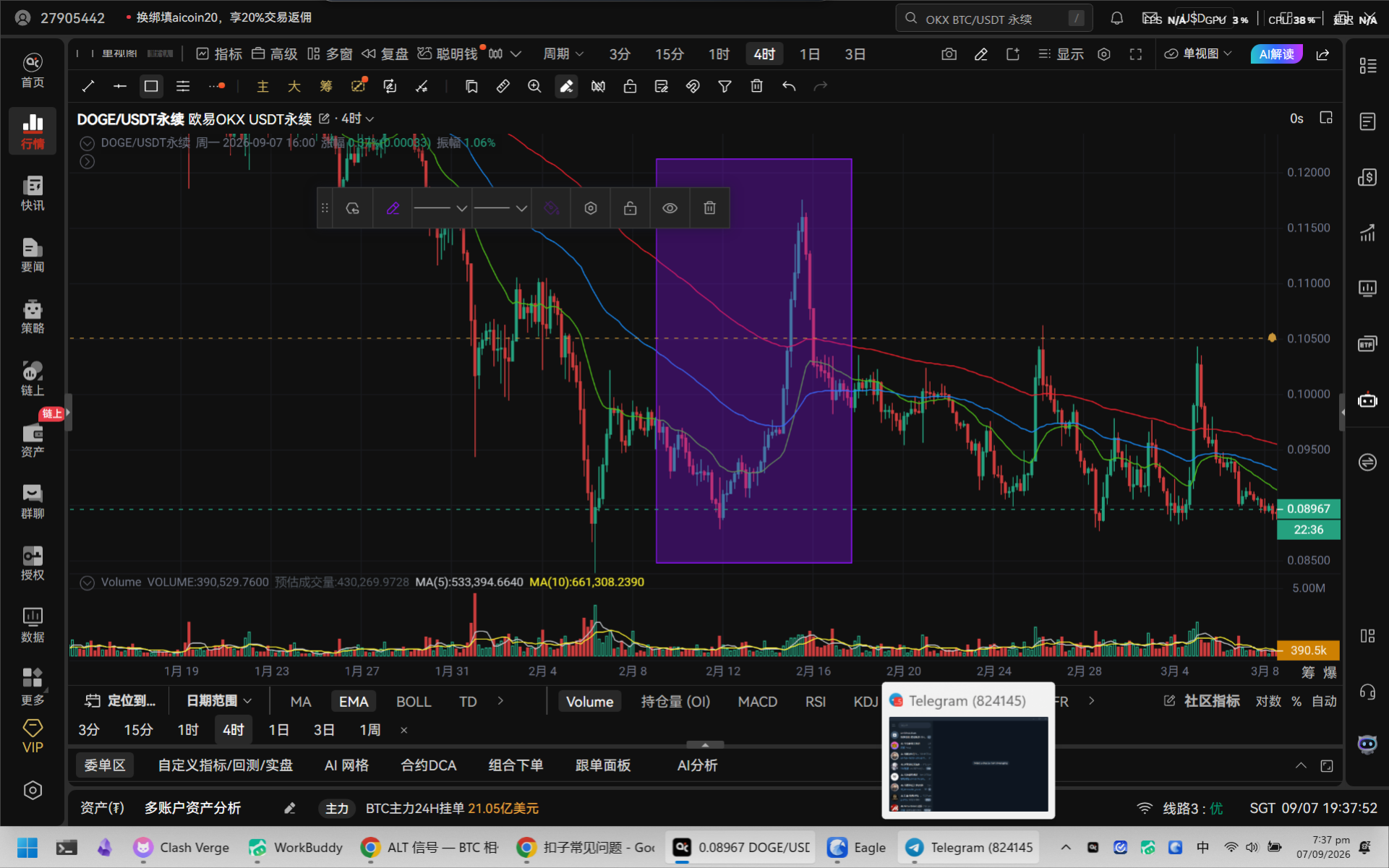Open the 快讯 news flash sidebar item
The image size is (1389, 868).
tap(33, 193)
